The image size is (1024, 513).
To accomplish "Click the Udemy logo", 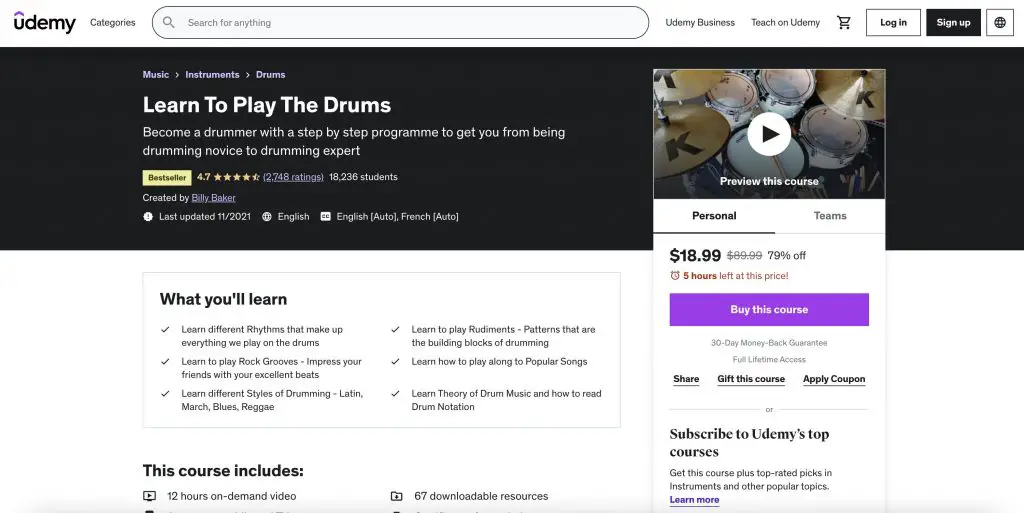I will [44, 22].
